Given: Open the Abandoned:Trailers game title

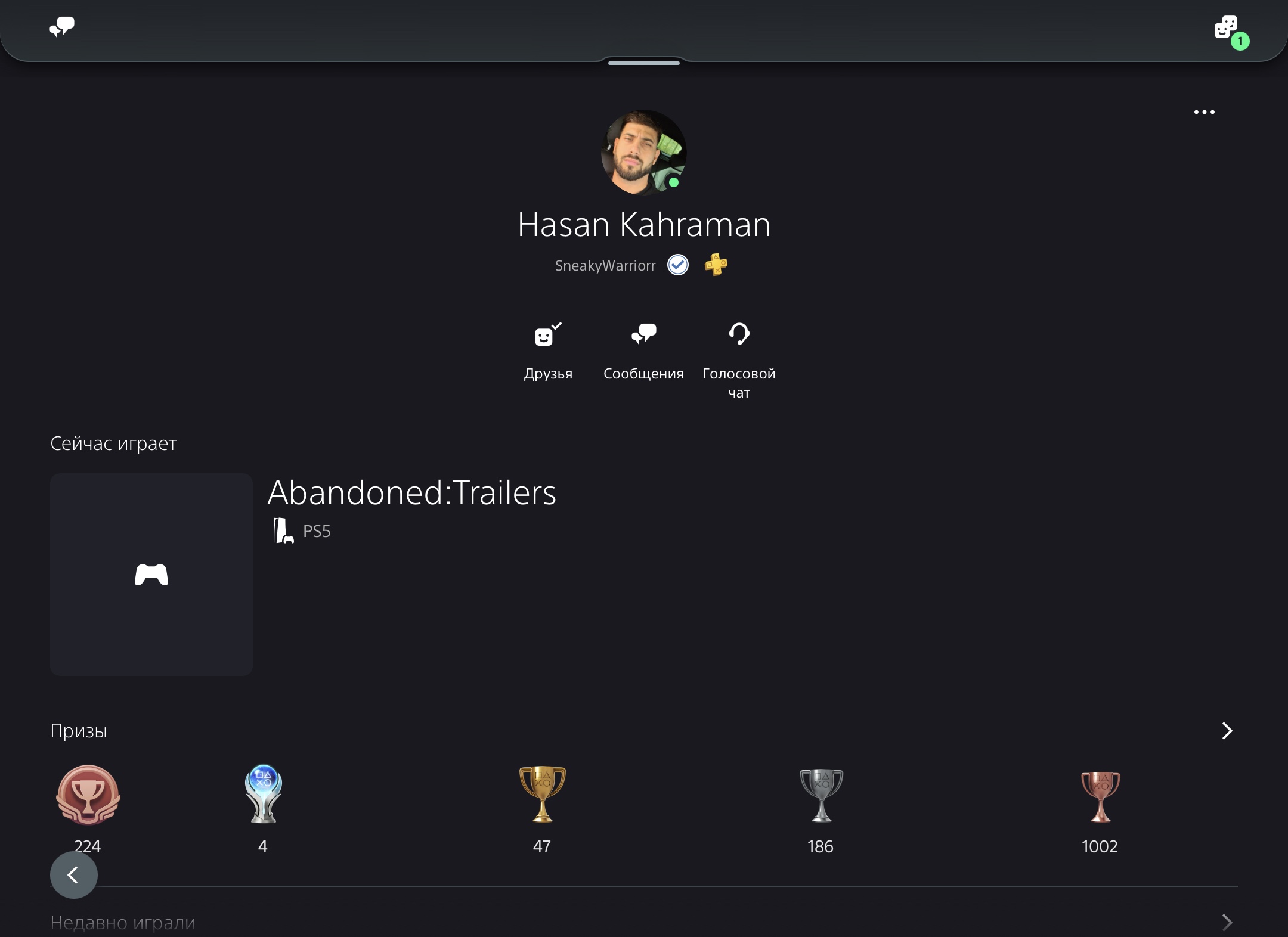Looking at the screenshot, I should pyautogui.click(x=411, y=493).
